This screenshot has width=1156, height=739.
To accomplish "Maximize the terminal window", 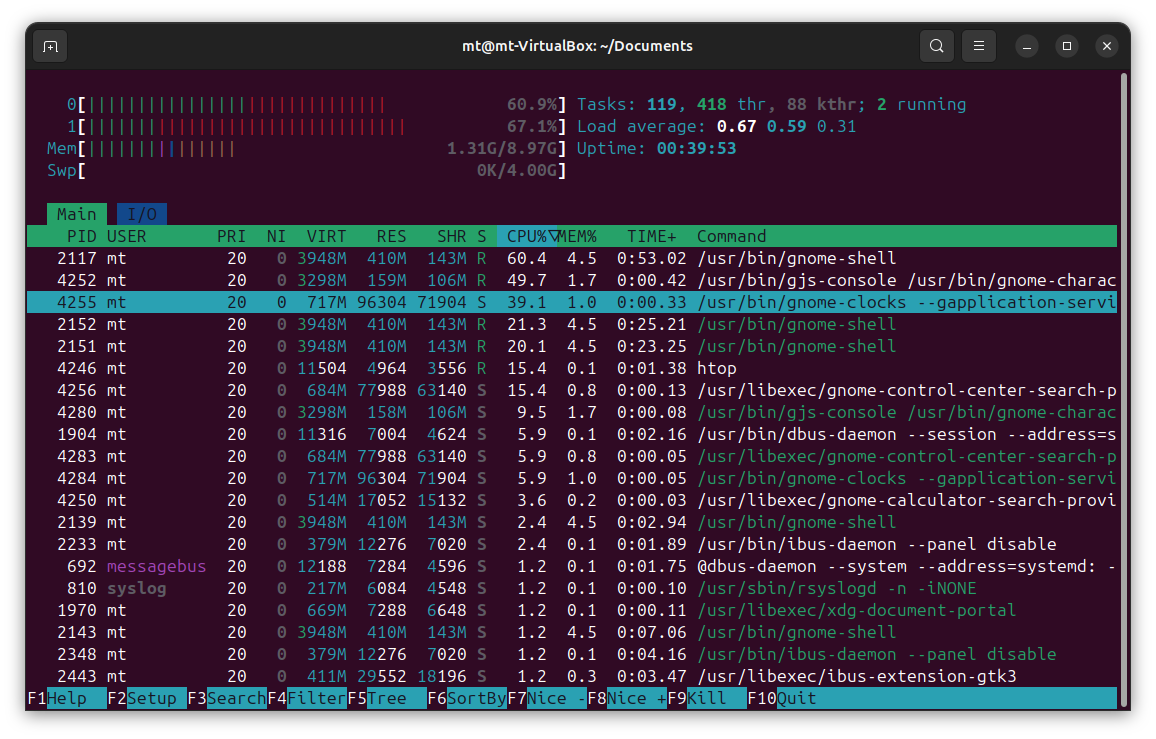I will click(1067, 46).
